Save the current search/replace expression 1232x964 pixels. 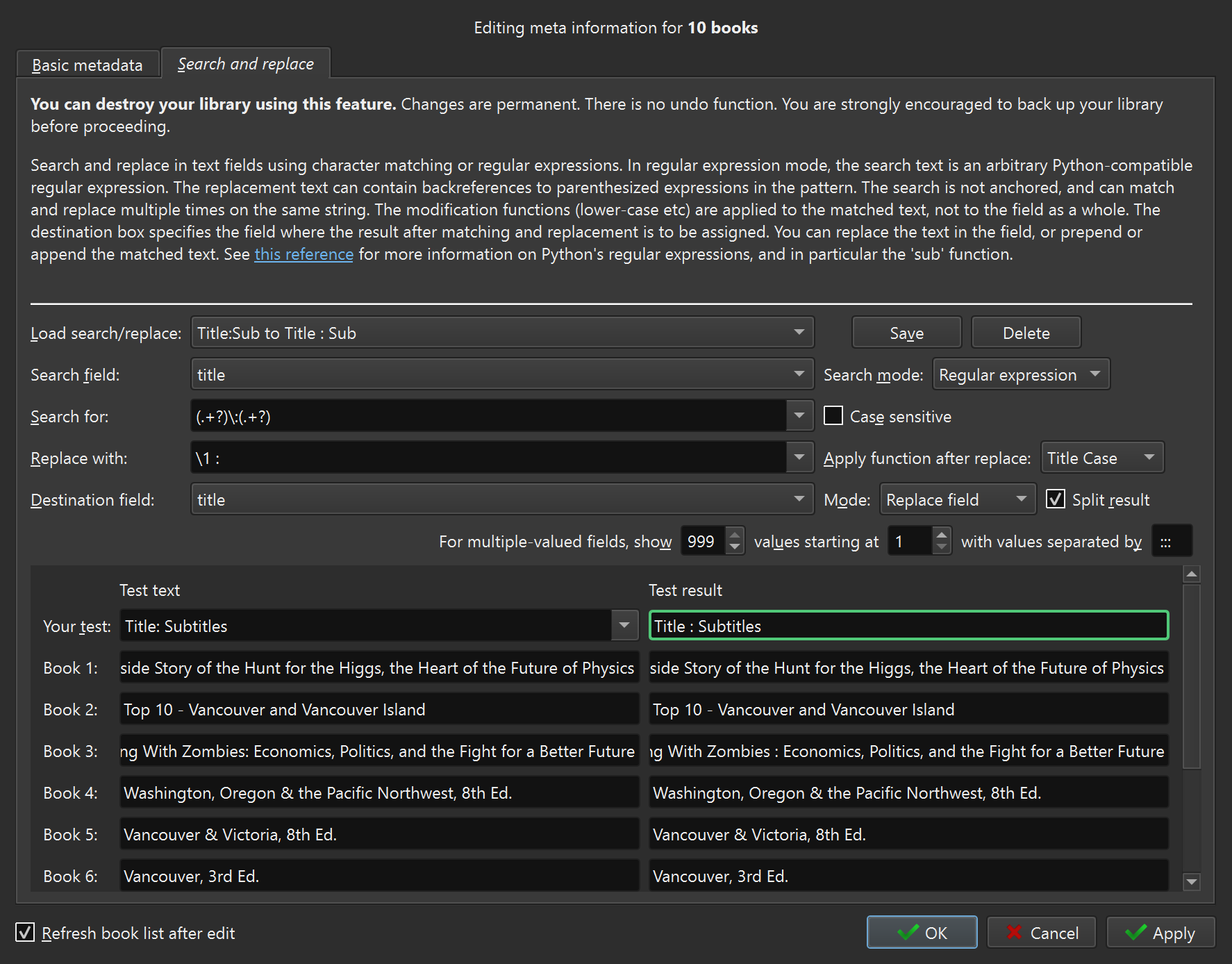[x=906, y=333]
